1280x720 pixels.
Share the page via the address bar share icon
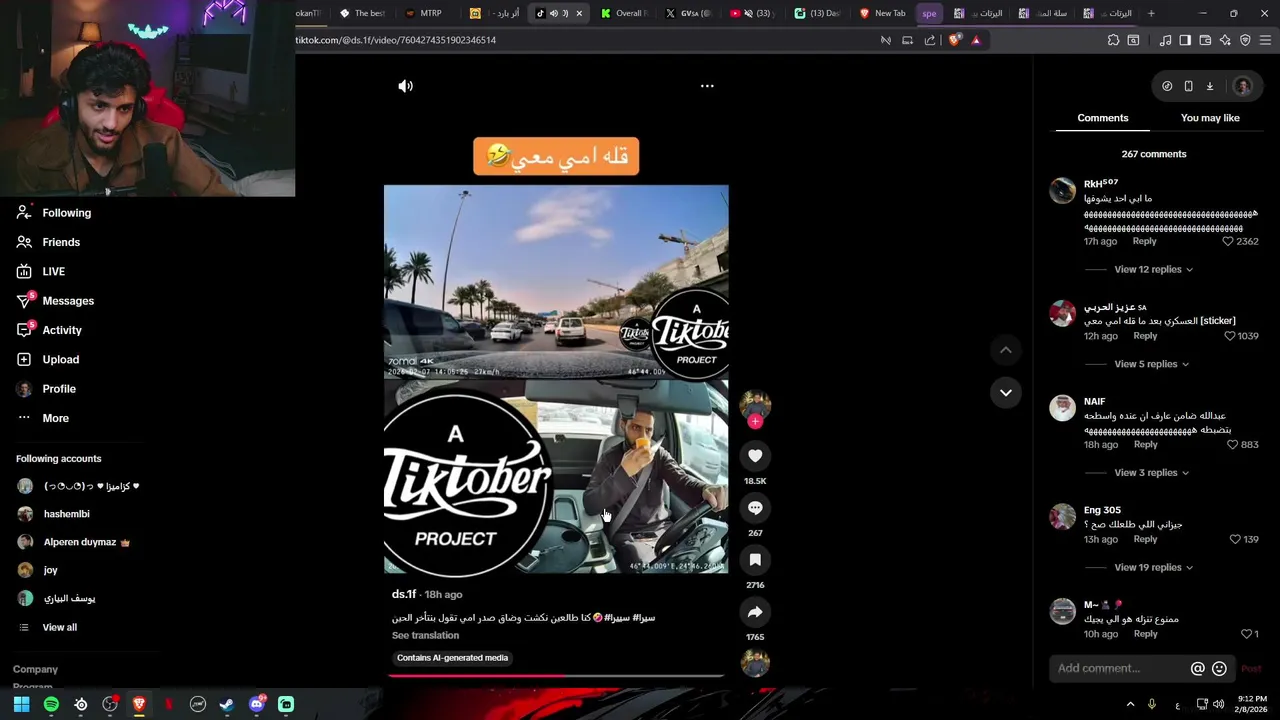(930, 40)
